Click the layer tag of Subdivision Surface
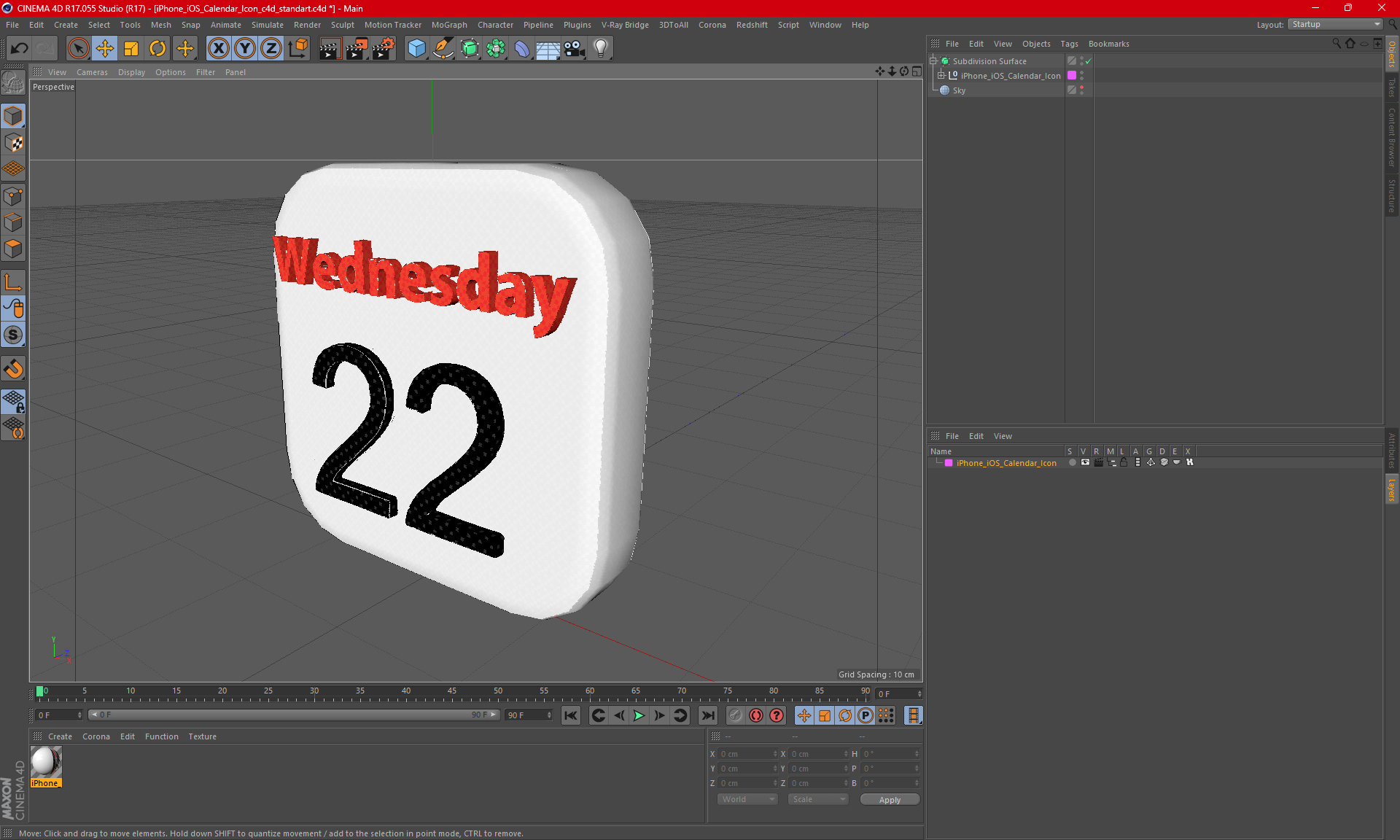Image resolution: width=1400 pixels, height=840 pixels. tap(1072, 61)
